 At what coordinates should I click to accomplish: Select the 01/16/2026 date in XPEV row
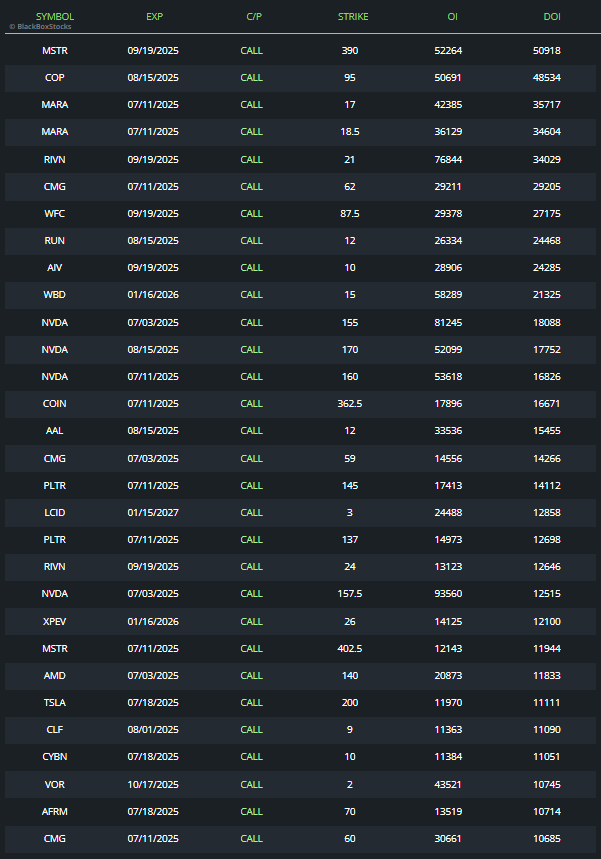pyautogui.click(x=153, y=621)
